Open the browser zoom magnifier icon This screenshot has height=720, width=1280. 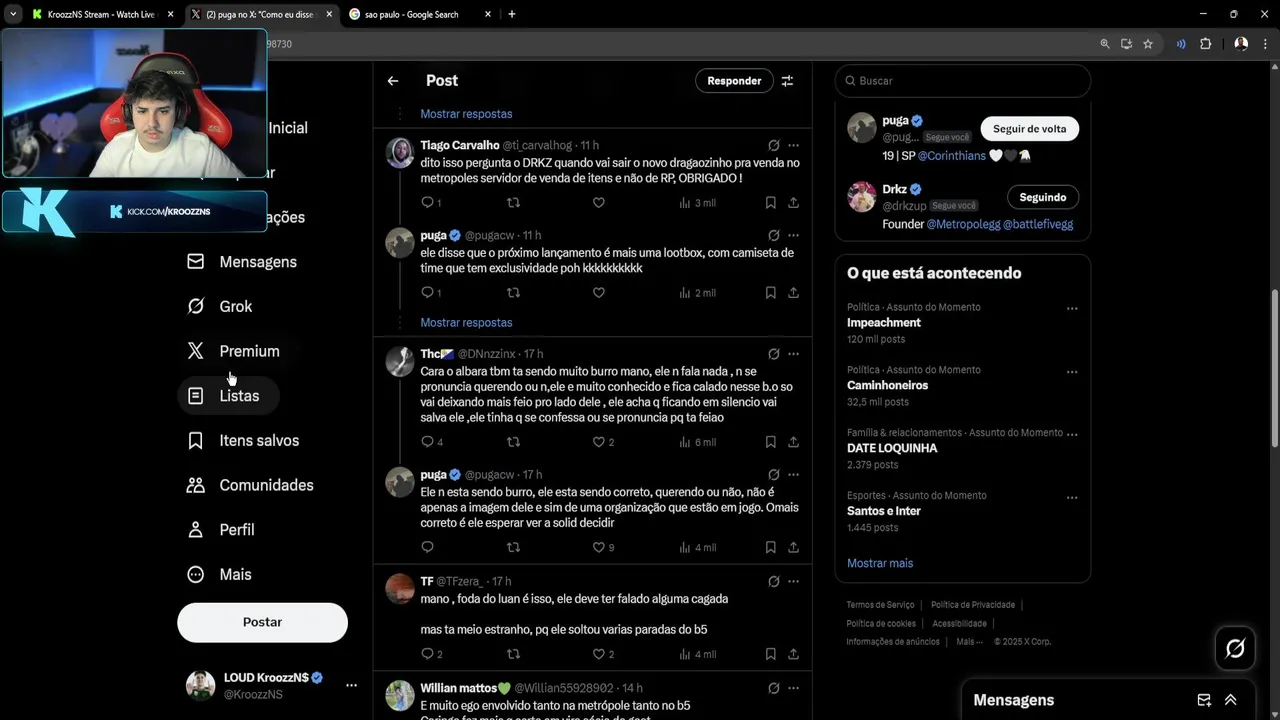click(1104, 44)
